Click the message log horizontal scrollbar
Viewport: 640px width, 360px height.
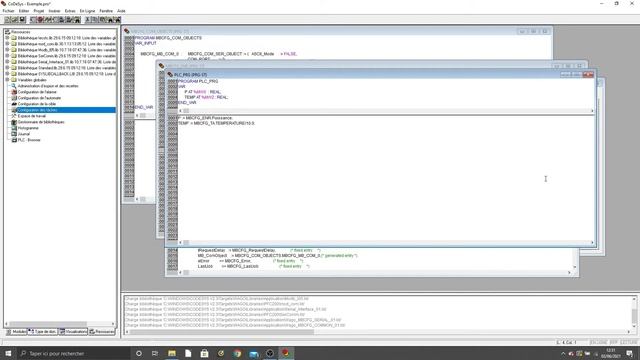point(222,332)
